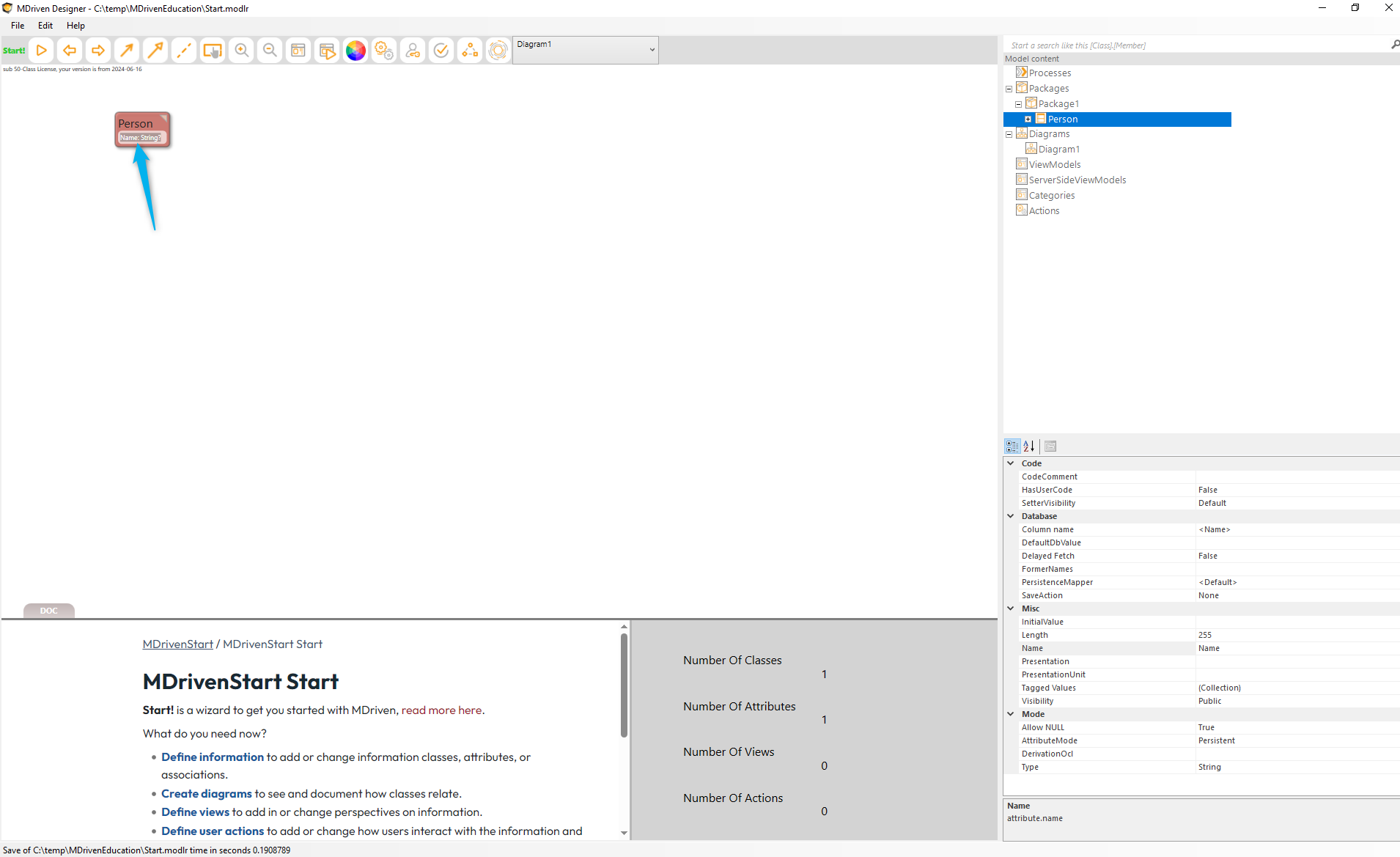This screenshot has height=857, width=1400.
Task: Click the user with key icon
Action: [413, 51]
